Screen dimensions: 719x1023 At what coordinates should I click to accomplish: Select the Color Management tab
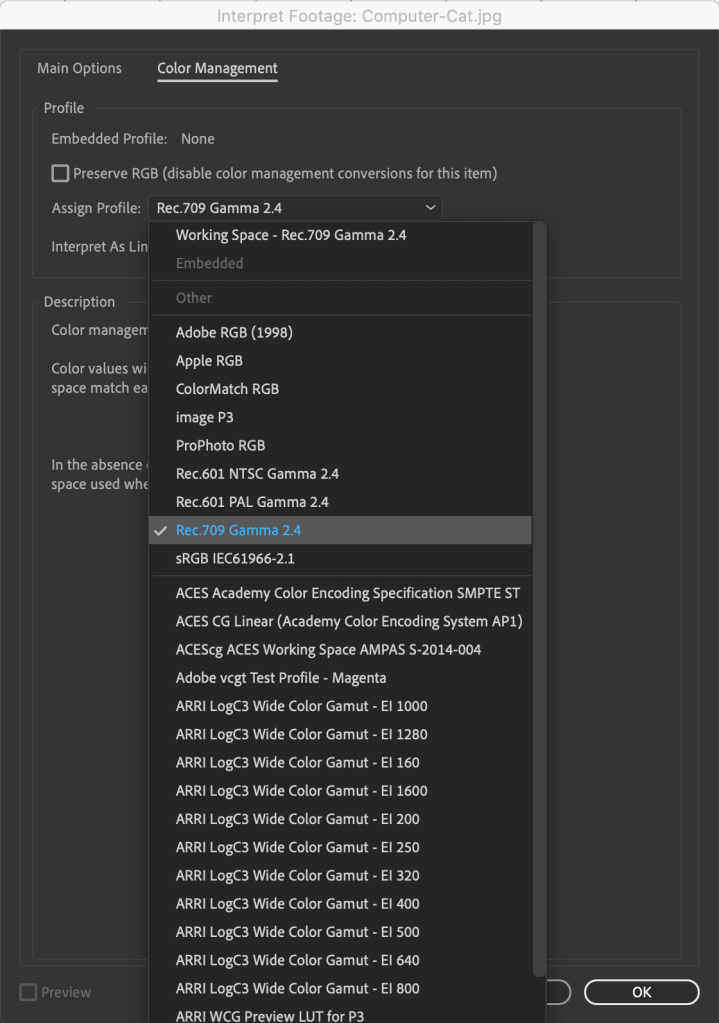217,69
